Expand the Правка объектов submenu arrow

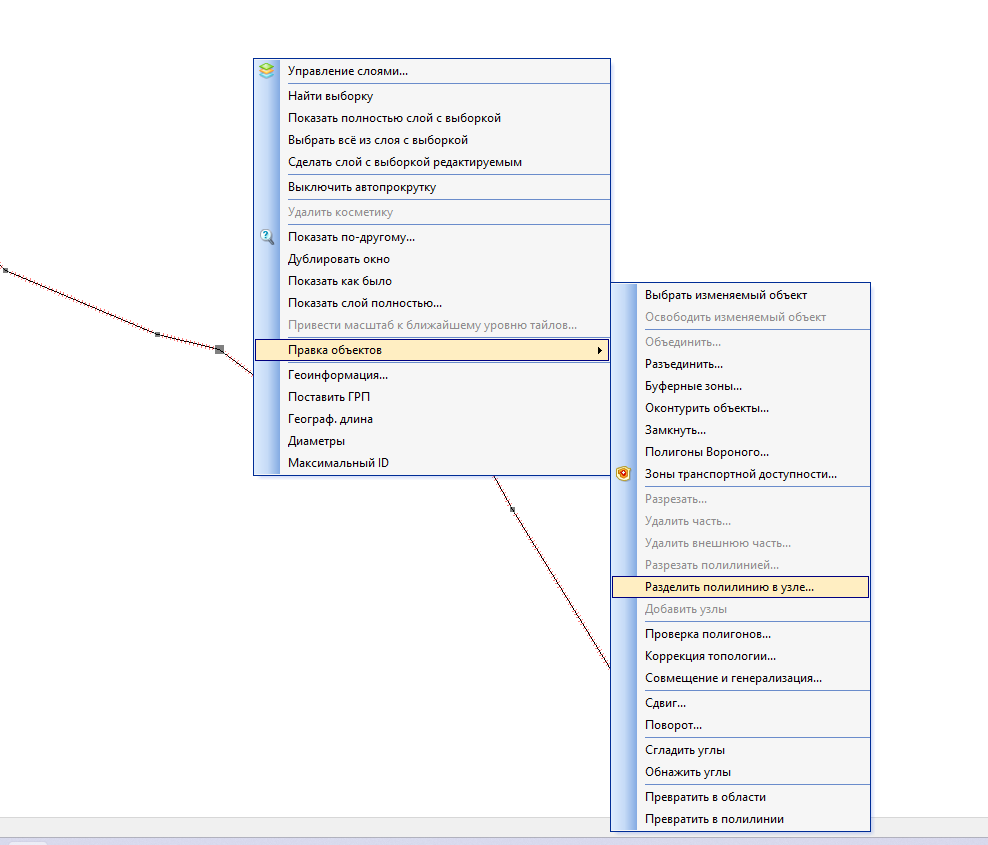(599, 350)
